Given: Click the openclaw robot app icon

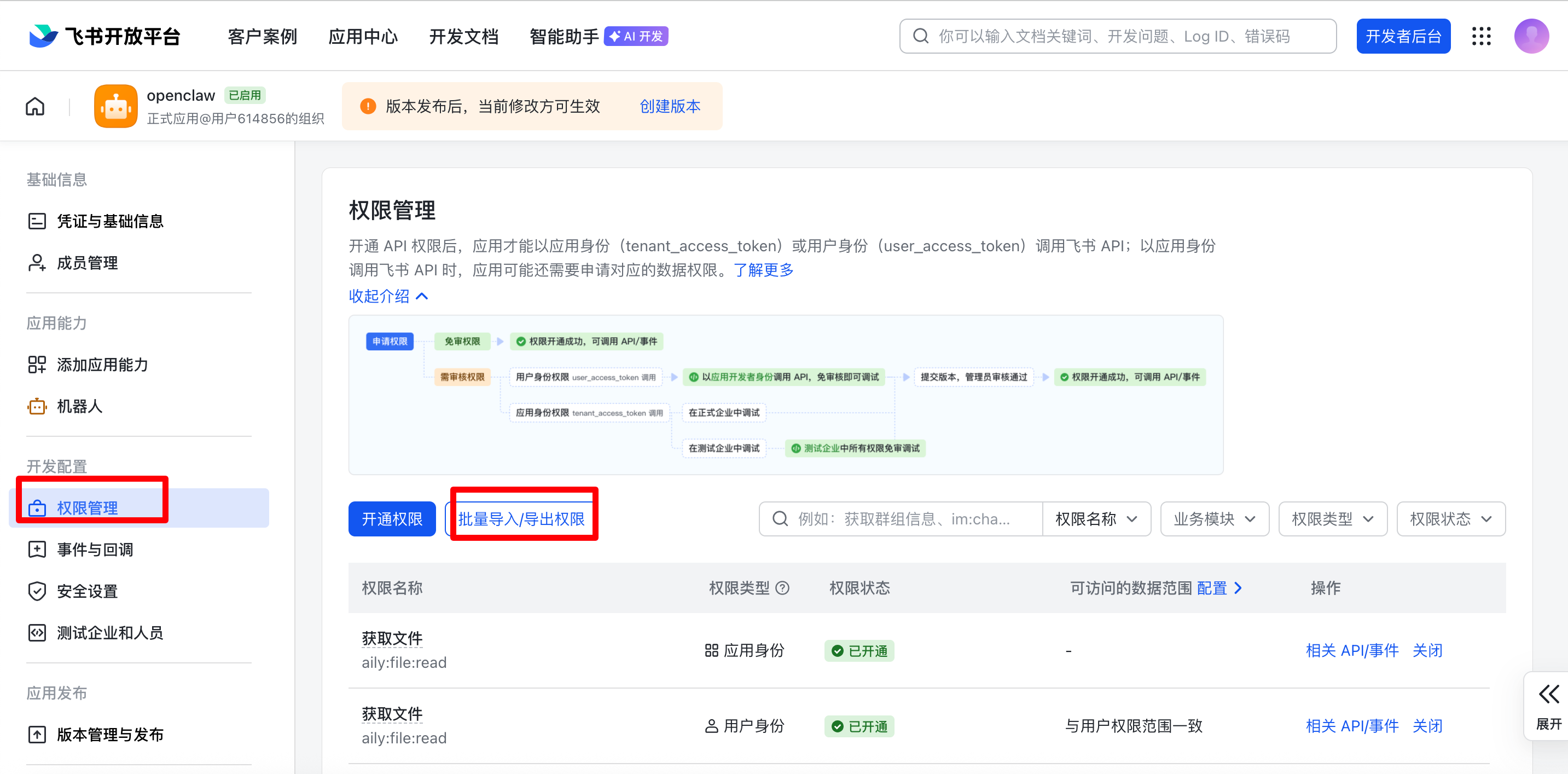Looking at the screenshot, I should point(115,107).
